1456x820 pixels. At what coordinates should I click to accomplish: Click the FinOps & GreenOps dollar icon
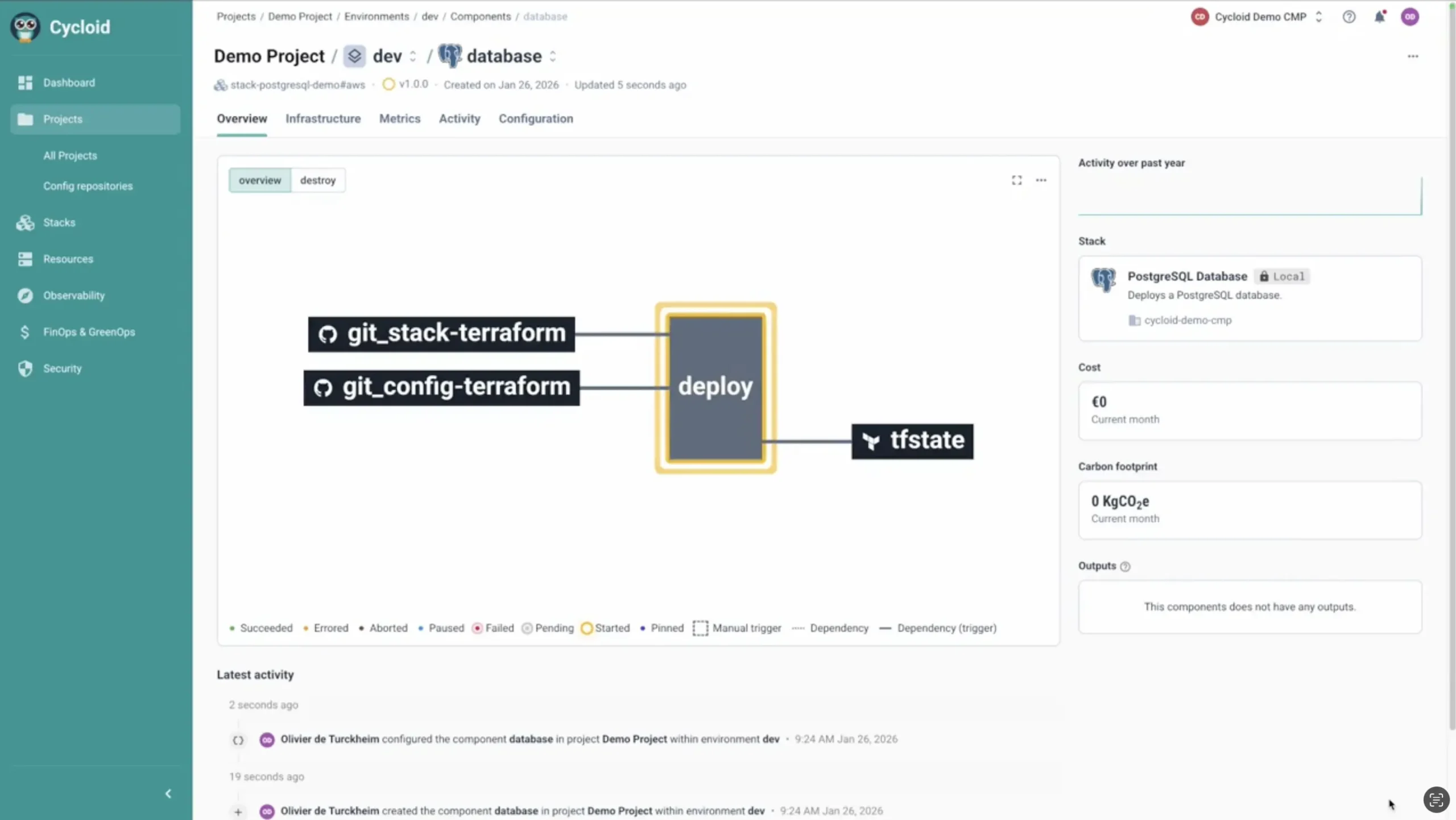tap(25, 332)
